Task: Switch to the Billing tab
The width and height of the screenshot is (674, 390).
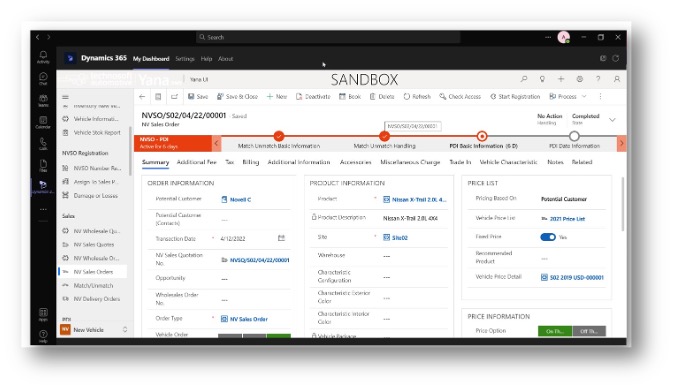Action: tap(251, 162)
